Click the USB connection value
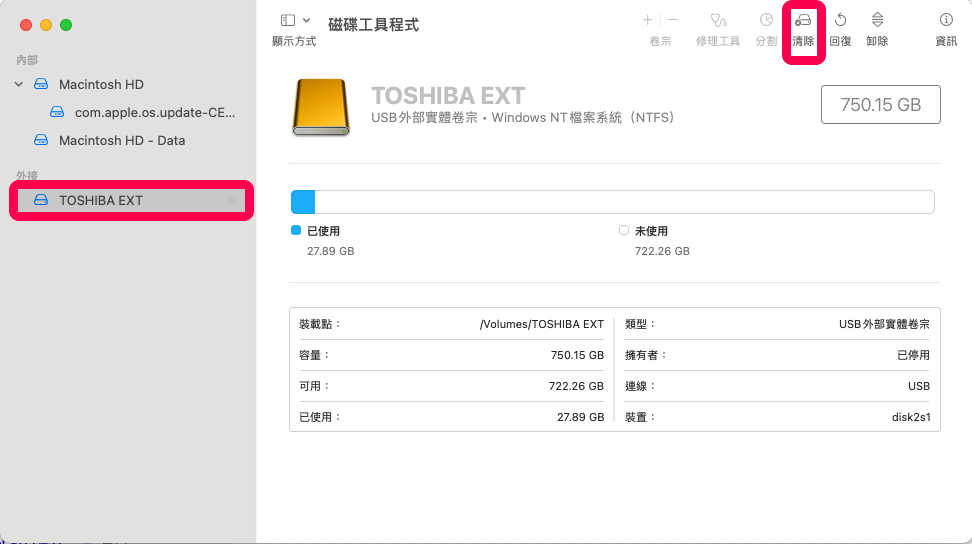The image size is (972, 544). (919, 386)
